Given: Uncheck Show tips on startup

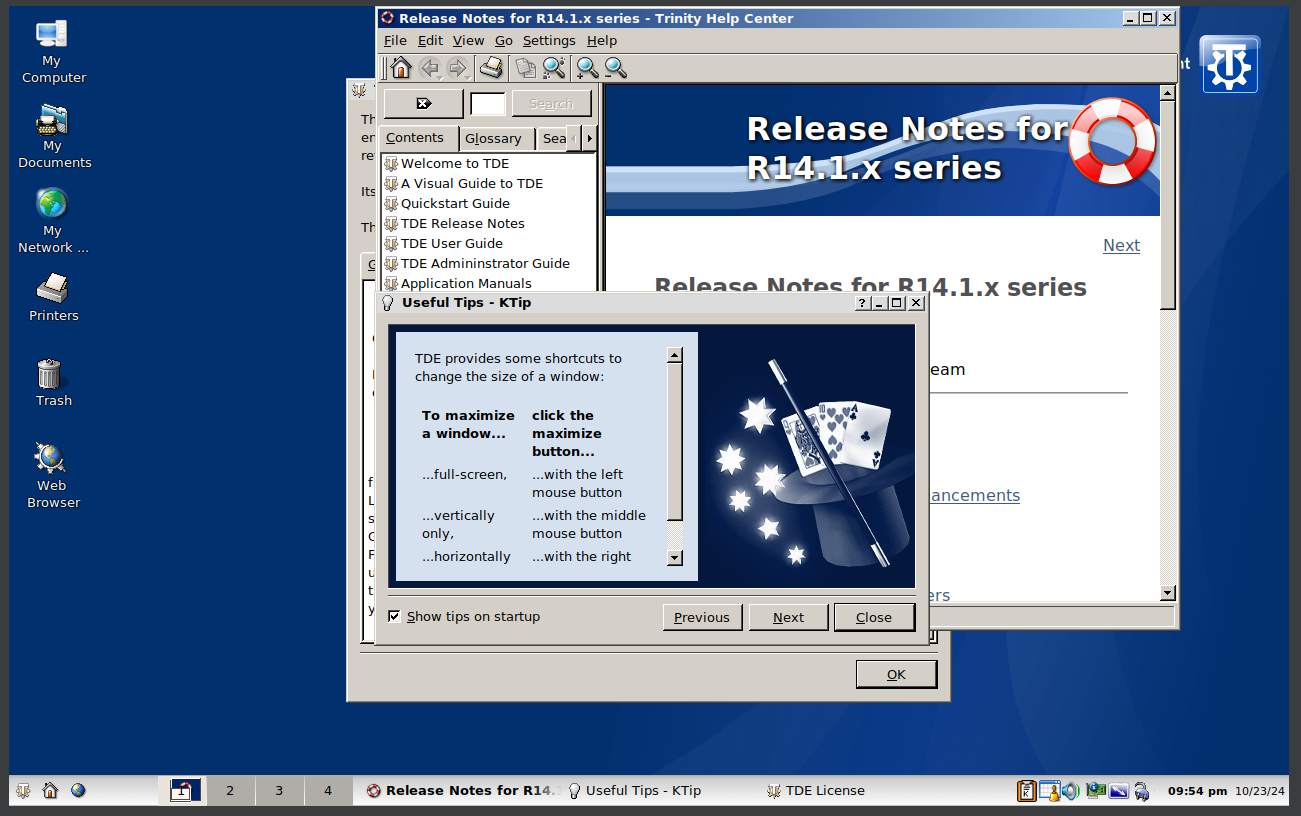Looking at the screenshot, I should (394, 617).
